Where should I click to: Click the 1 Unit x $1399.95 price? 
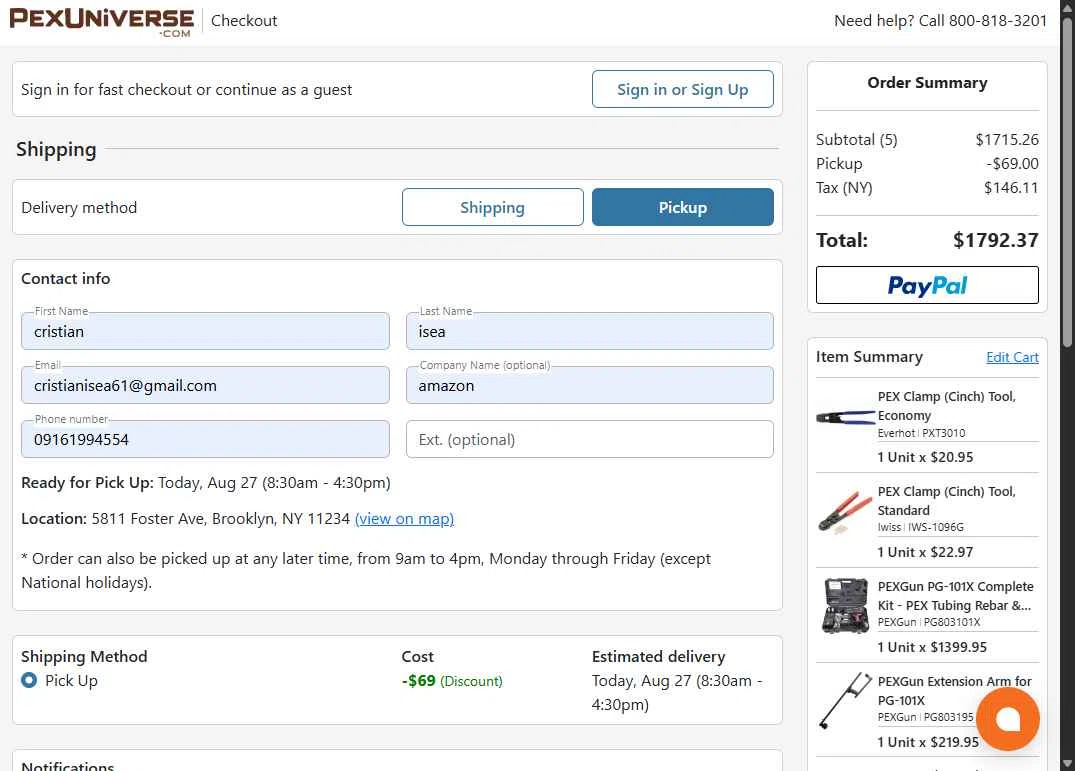coord(932,648)
